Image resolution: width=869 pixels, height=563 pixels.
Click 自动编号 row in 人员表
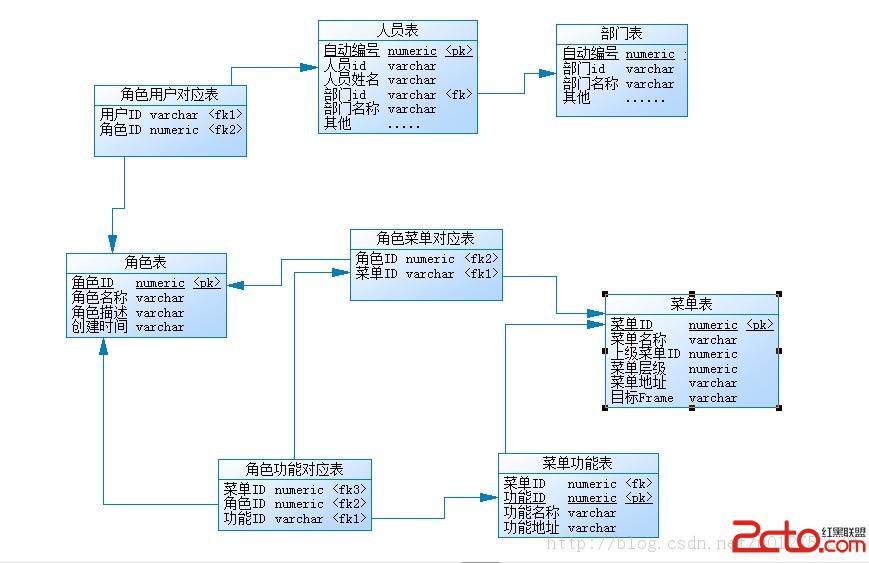[398, 51]
